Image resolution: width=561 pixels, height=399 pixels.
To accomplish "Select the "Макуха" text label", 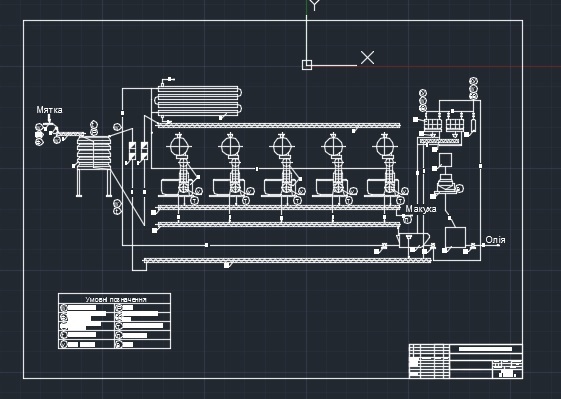I will point(421,209).
